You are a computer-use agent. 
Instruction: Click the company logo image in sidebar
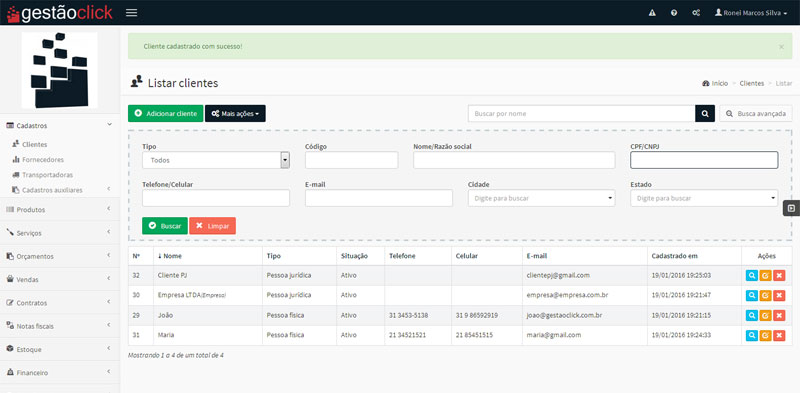60,70
